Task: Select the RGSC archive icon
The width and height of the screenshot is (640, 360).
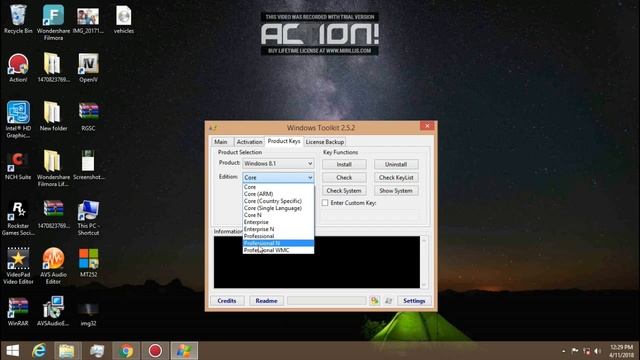Action: click(88, 116)
